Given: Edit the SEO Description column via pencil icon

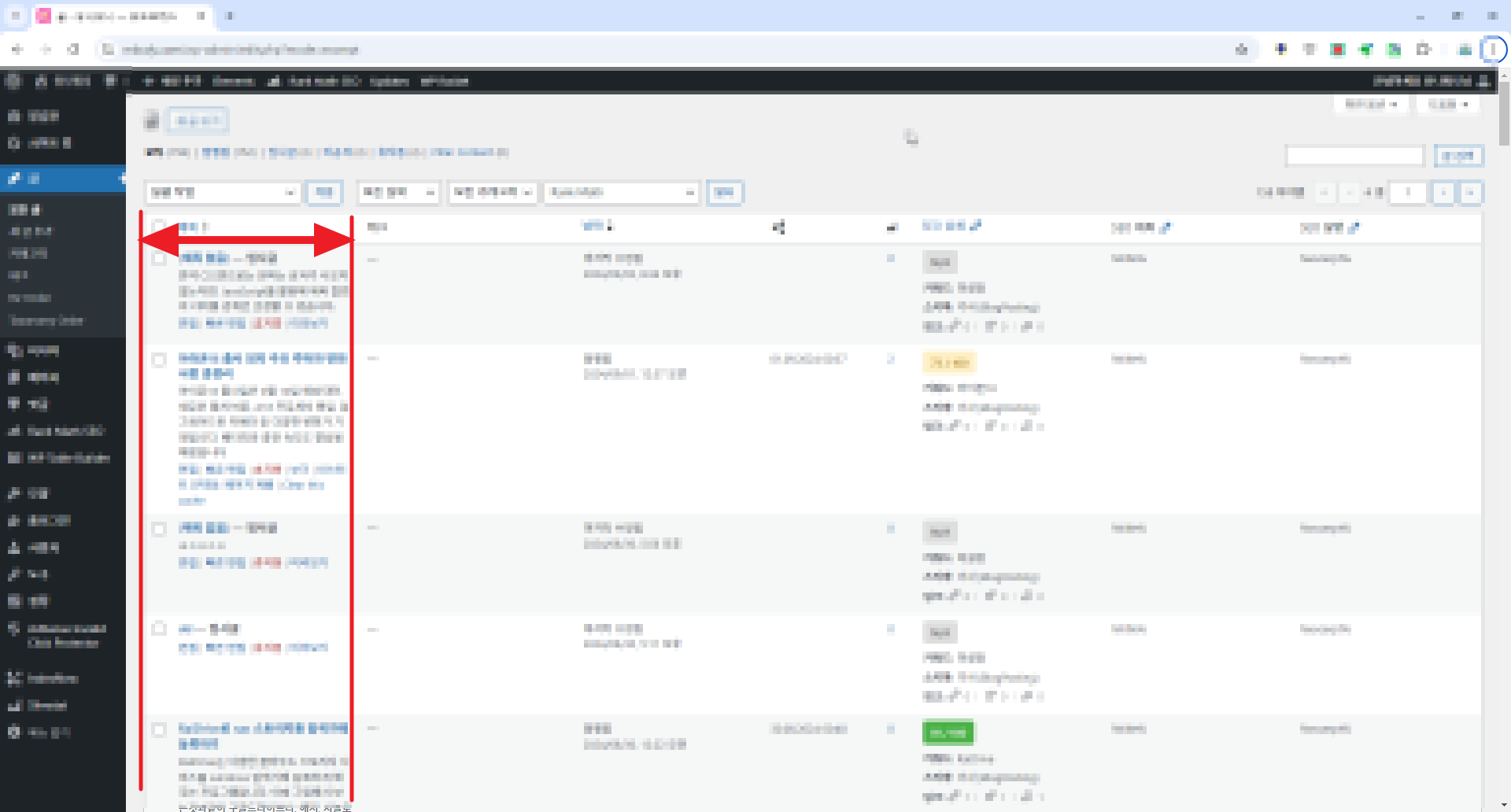Looking at the screenshot, I should (x=1354, y=227).
